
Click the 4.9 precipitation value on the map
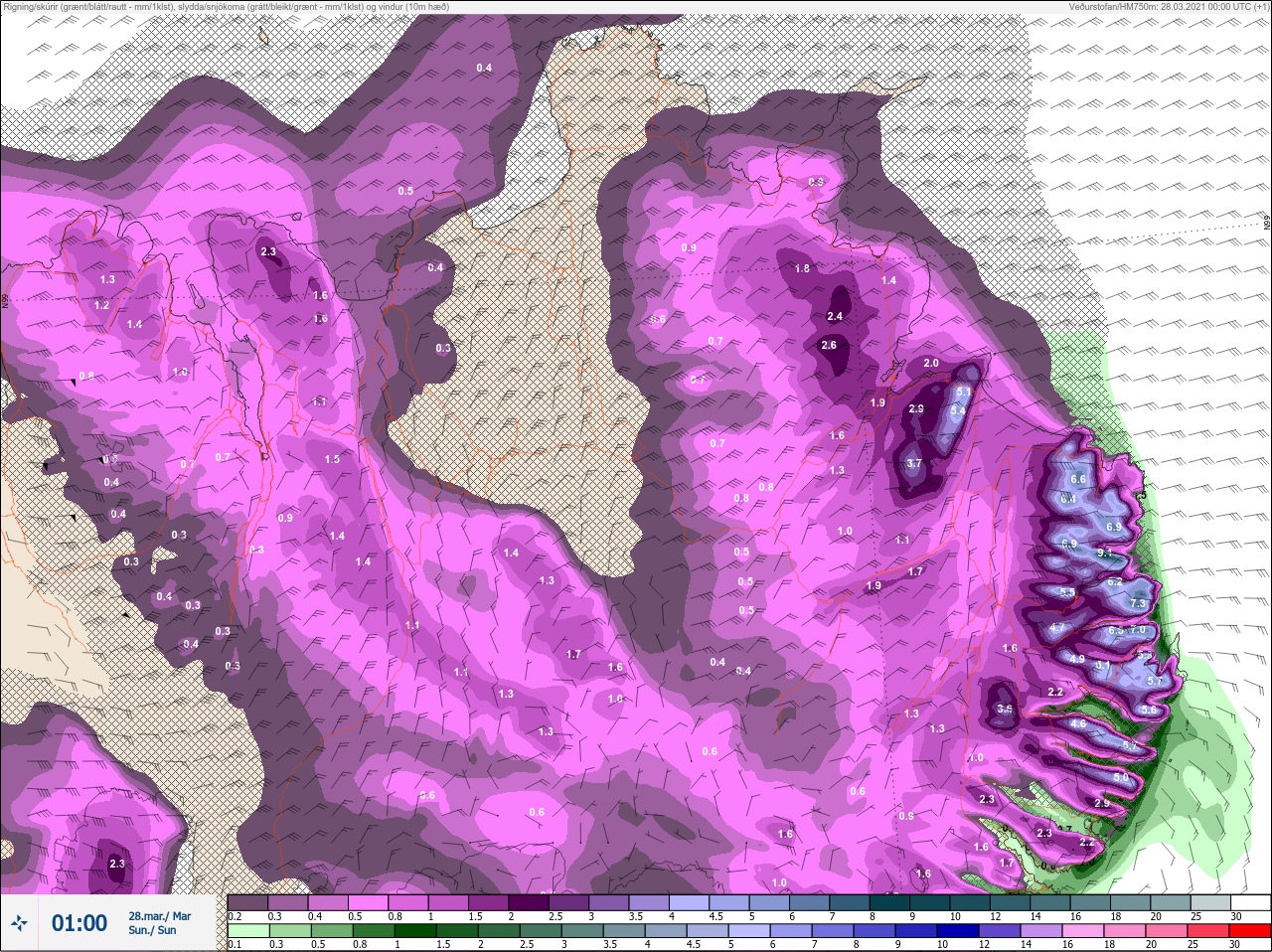[1077, 659]
